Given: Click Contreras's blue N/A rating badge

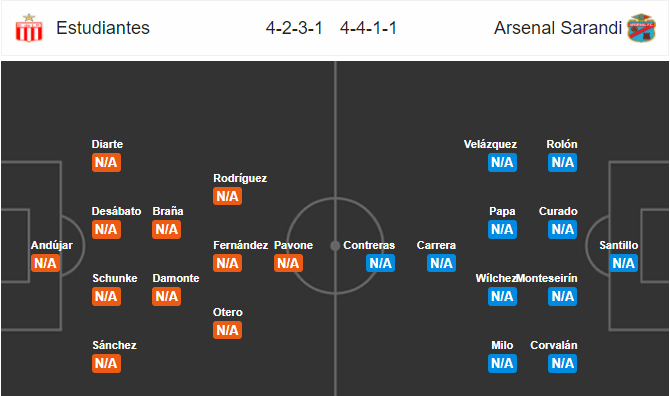Looking at the screenshot, I should point(380,263).
